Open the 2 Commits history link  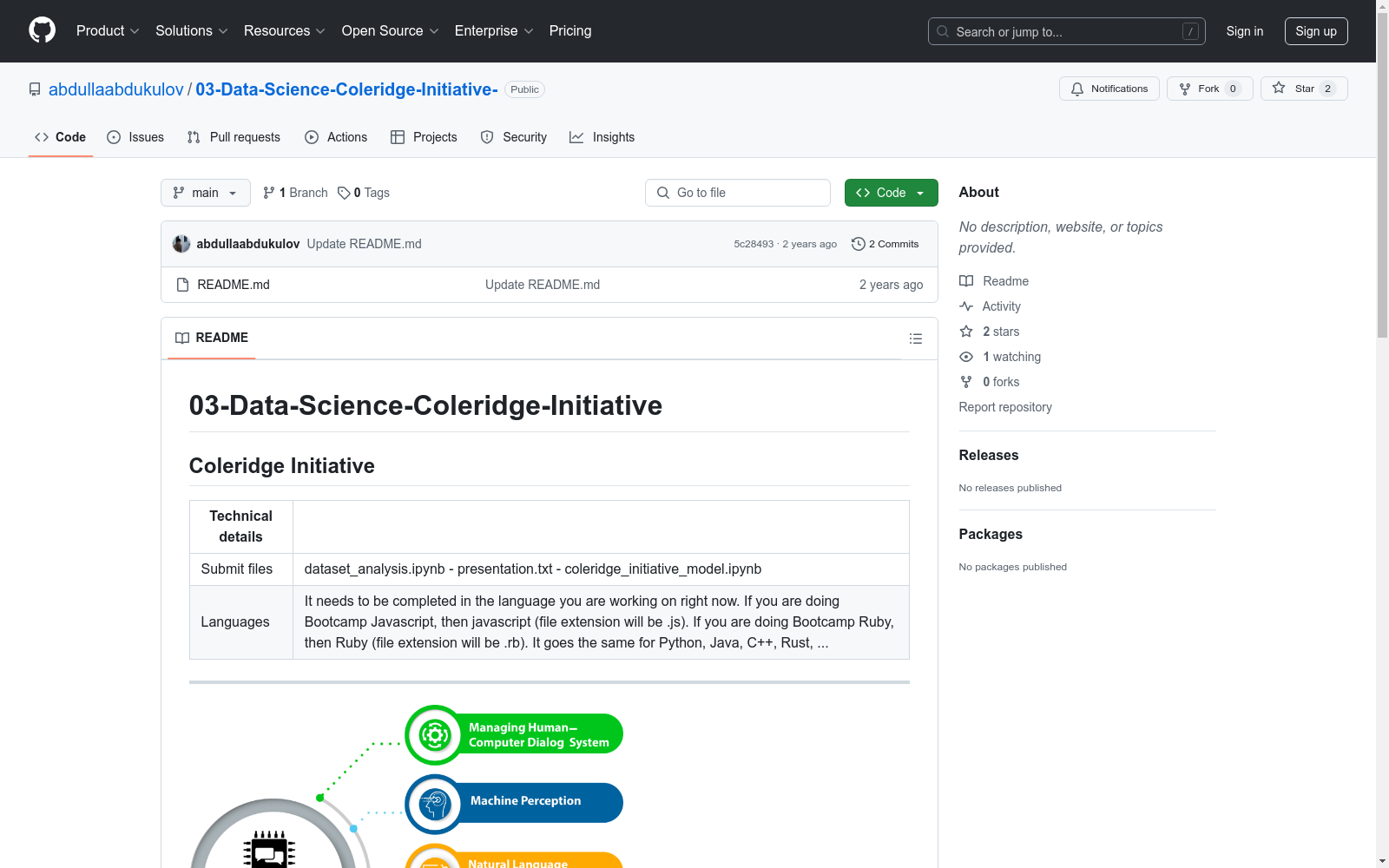[885, 244]
